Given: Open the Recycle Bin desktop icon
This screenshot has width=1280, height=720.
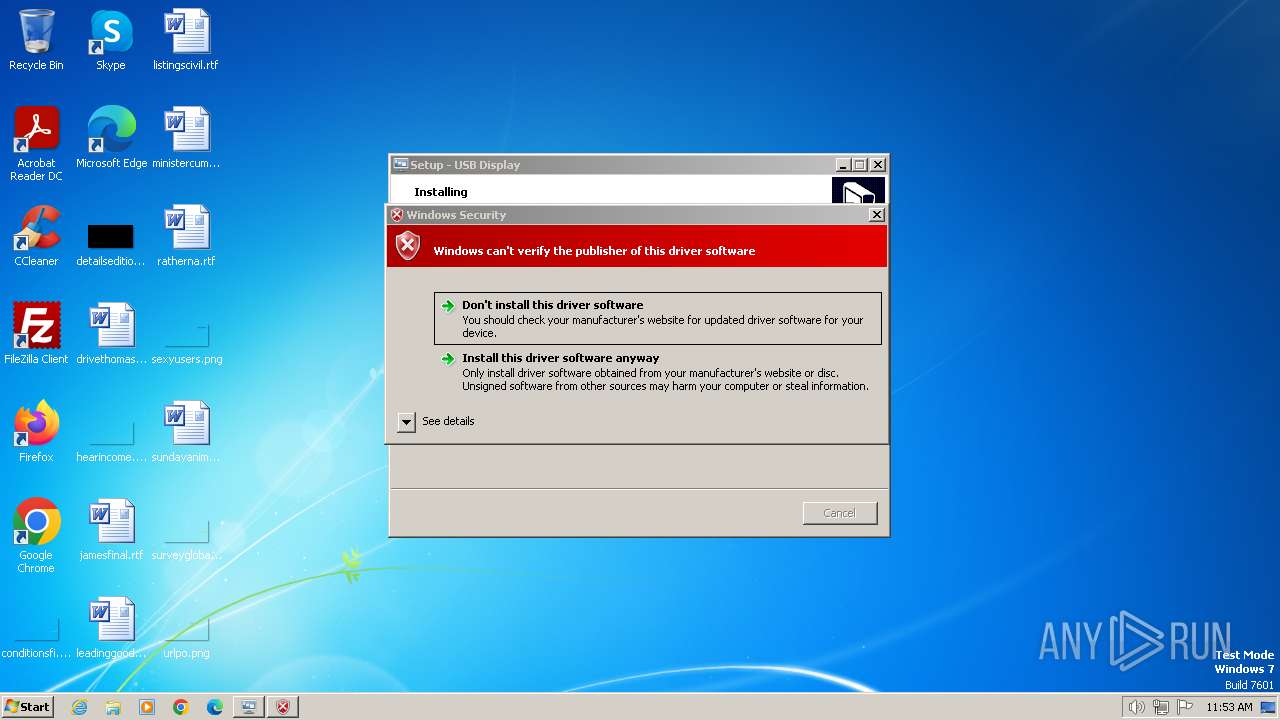Looking at the screenshot, I should (x=36, y=40).
